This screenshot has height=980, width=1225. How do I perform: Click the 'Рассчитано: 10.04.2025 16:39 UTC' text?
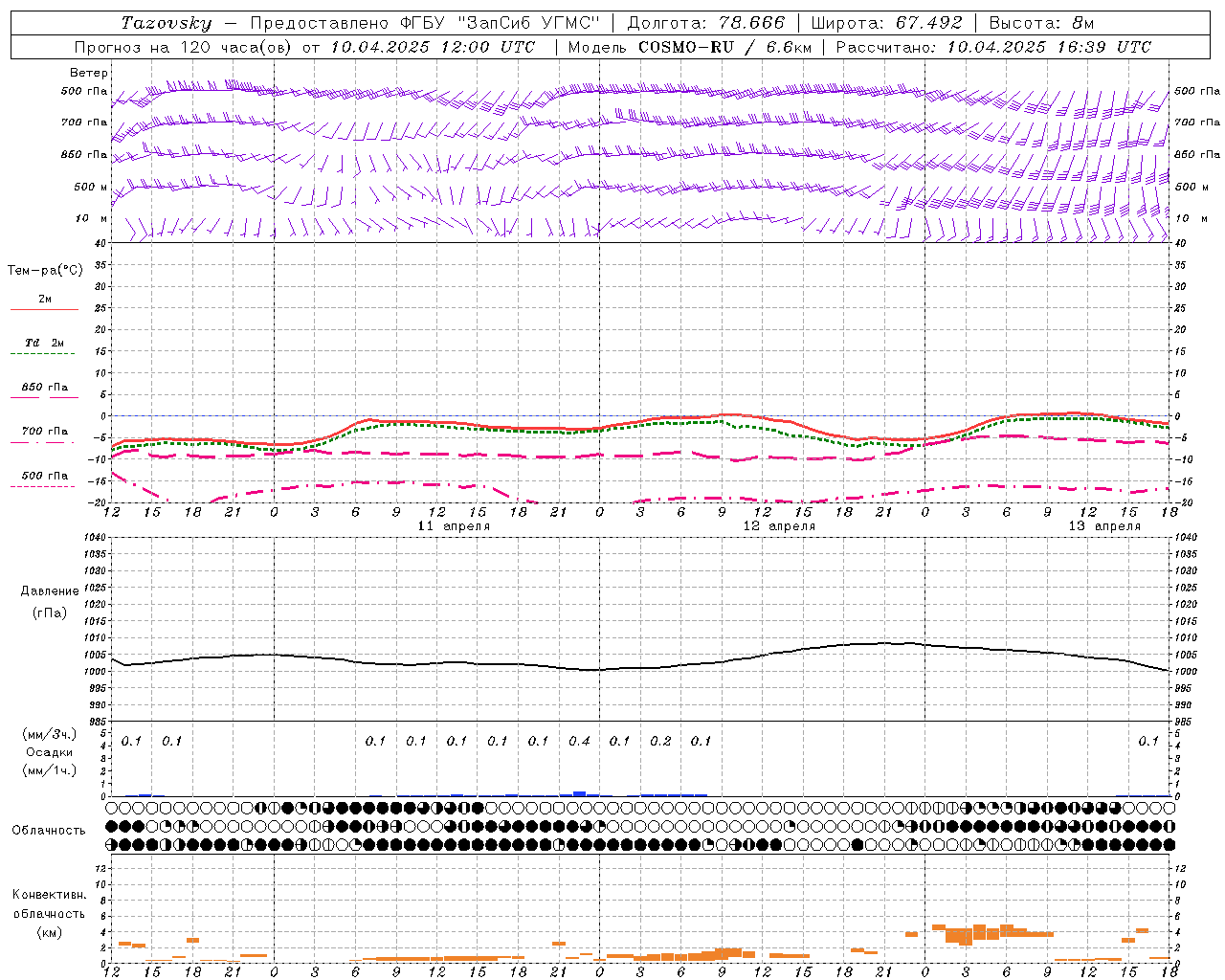tap(993, 47)
